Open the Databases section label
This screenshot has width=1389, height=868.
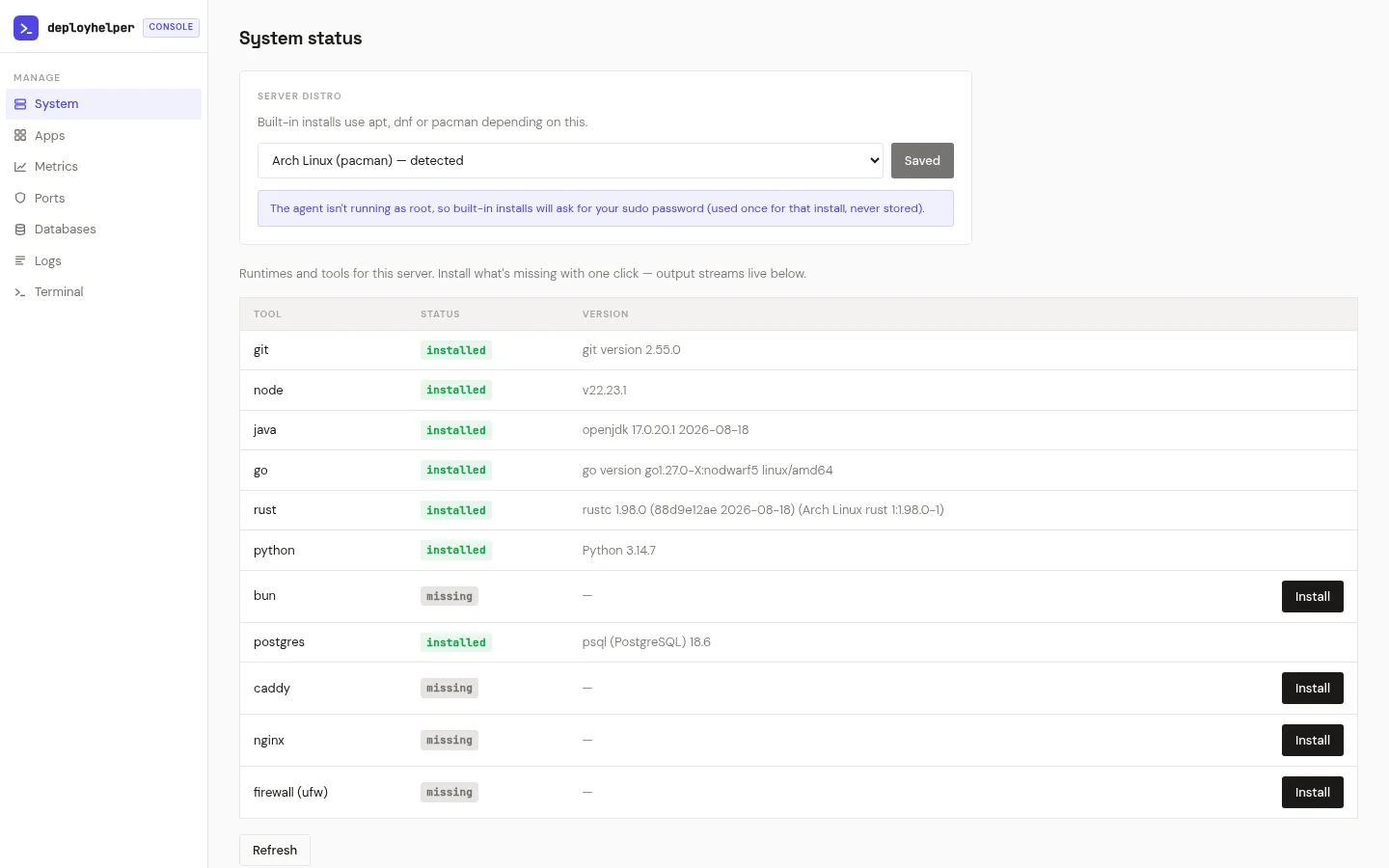pyautogui.click(x=66, y=230)
